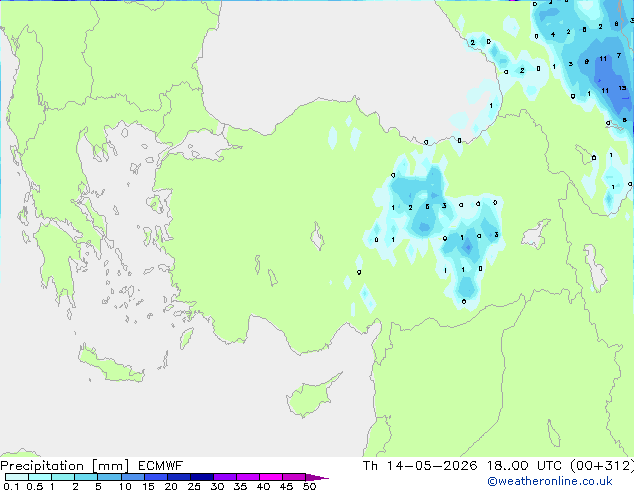Click the date 'Th 14-05-2026' text
Image resolution: width=634 pixels, height=490 pixels.
point(420,466)
